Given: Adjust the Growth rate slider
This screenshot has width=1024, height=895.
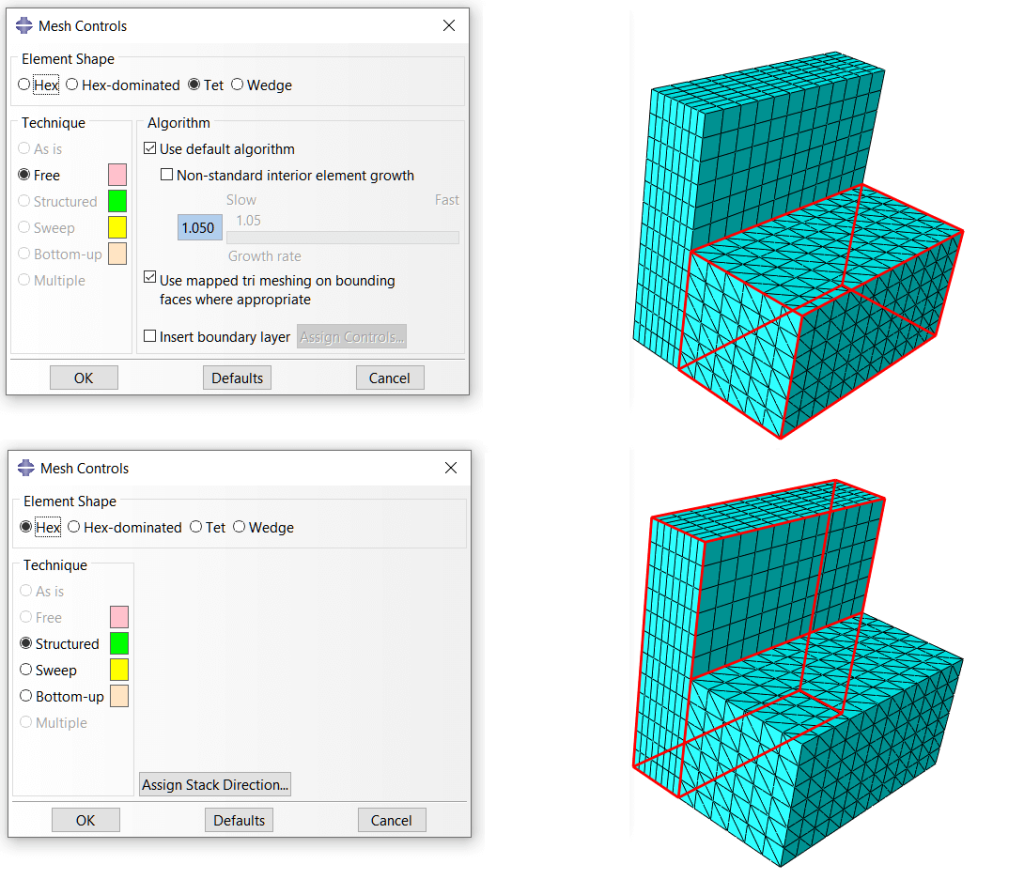Looking at the screenshot, I should [x=343, y=237].
